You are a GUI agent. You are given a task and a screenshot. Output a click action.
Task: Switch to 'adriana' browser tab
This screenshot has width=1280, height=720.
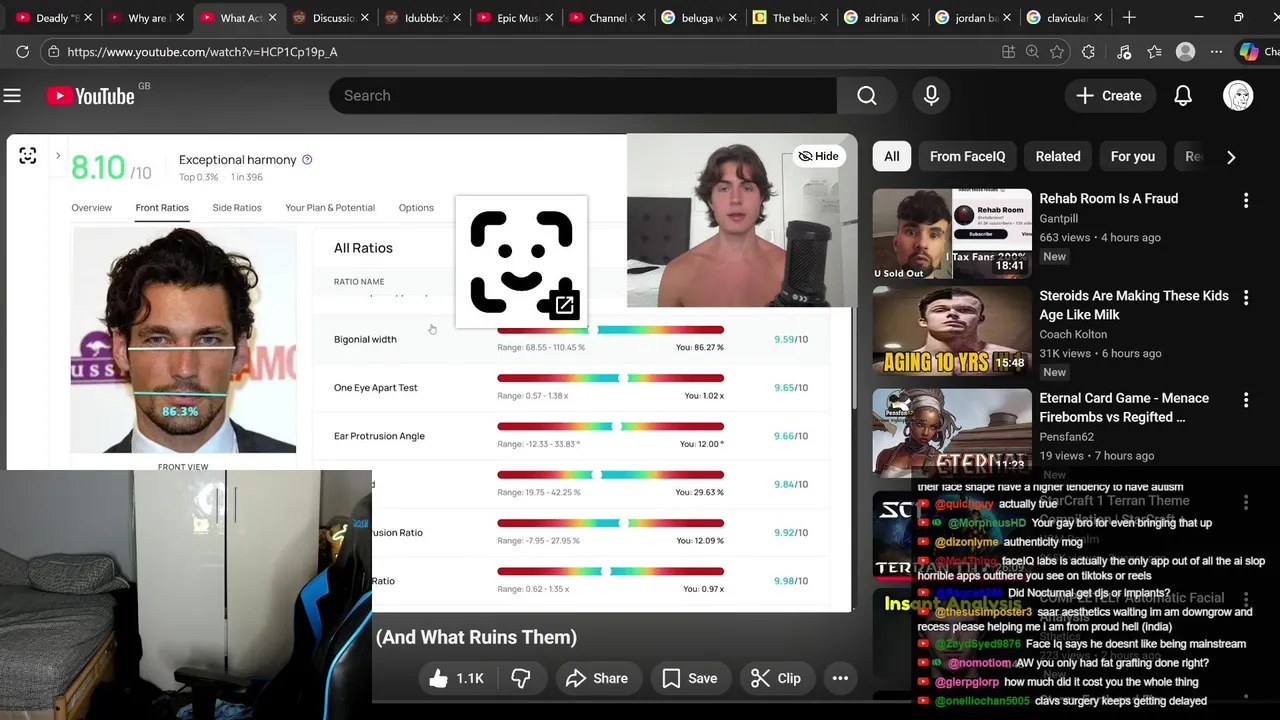(880, 18)
